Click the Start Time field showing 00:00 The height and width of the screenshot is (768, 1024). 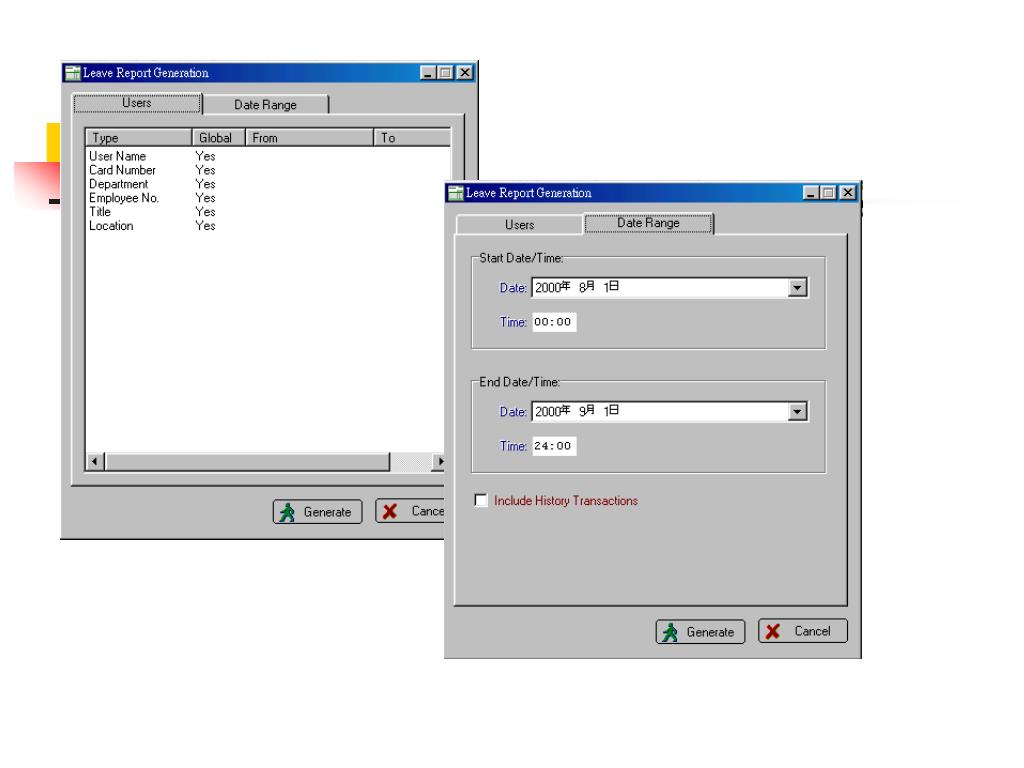coord(554,322)
